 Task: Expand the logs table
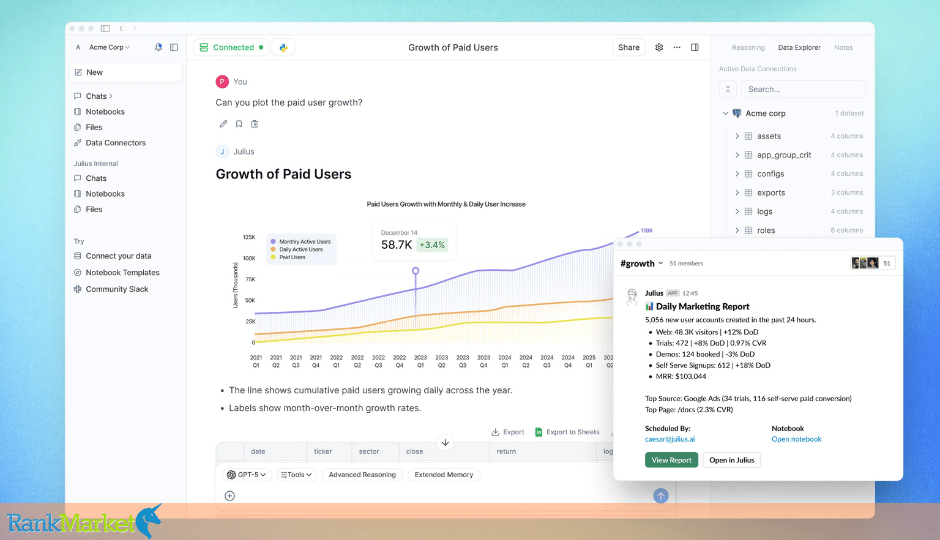[x=737, y=212]
